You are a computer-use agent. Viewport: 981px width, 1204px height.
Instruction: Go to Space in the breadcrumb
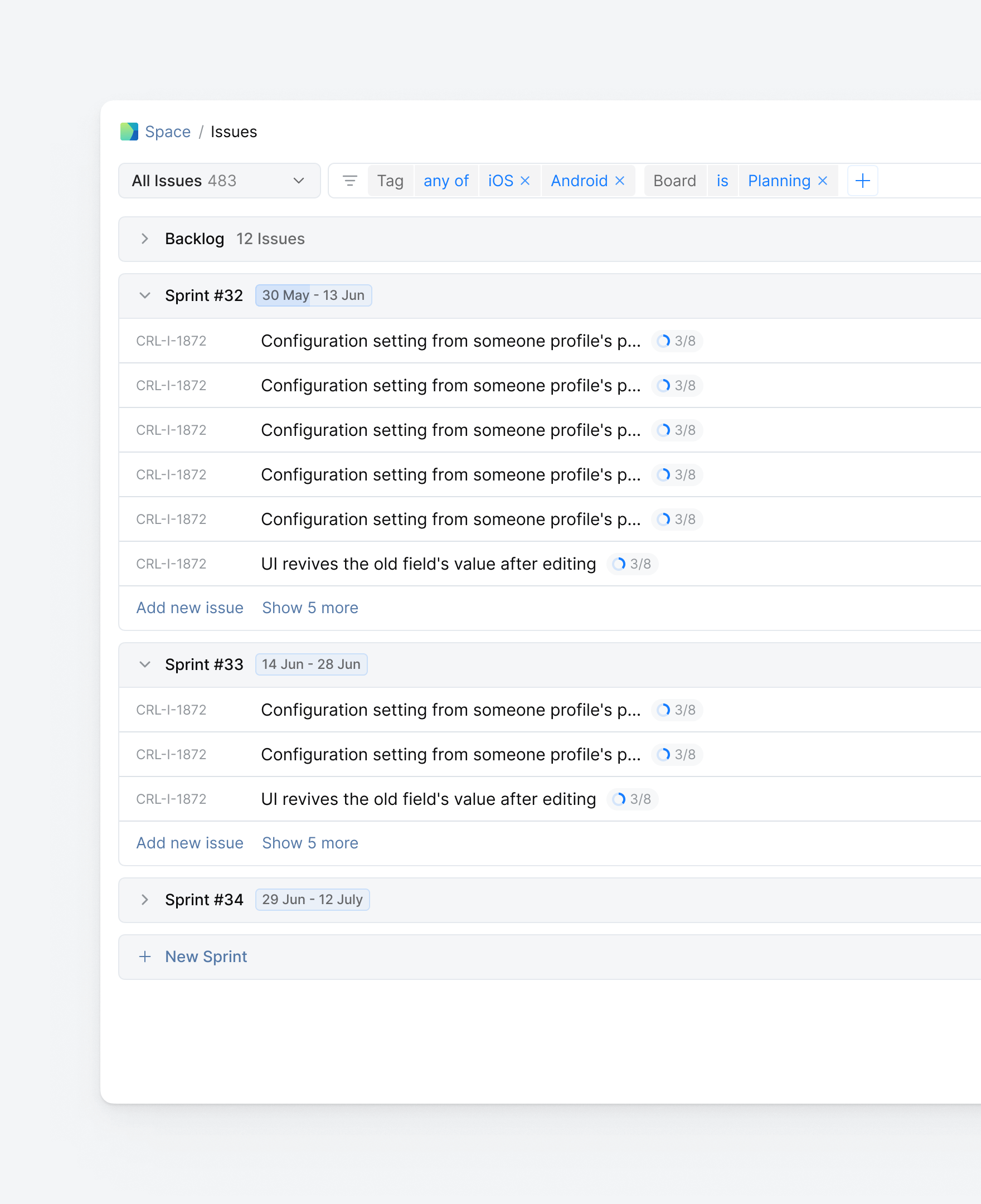pos(168,132)
